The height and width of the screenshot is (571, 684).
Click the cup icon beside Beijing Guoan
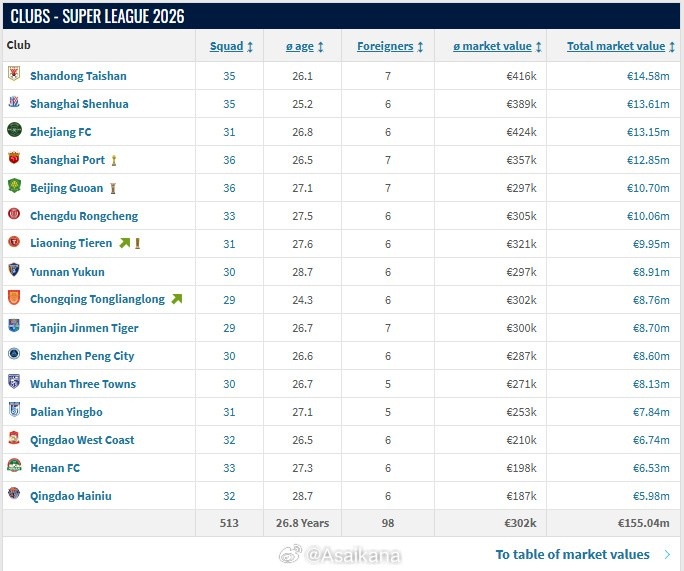(113, 188)
